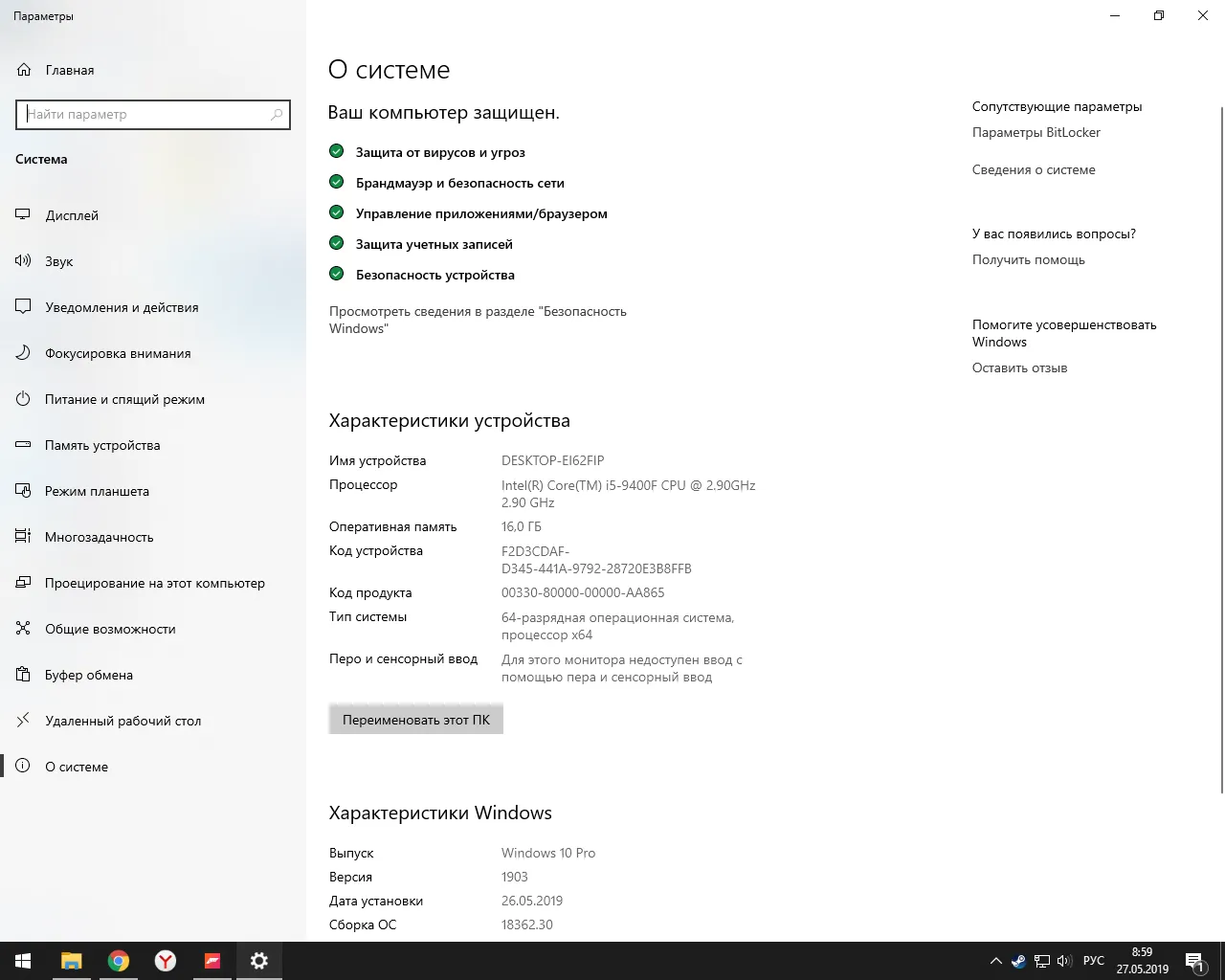Go to Дисплей section

pyautogui.click(x=72, y=215)
